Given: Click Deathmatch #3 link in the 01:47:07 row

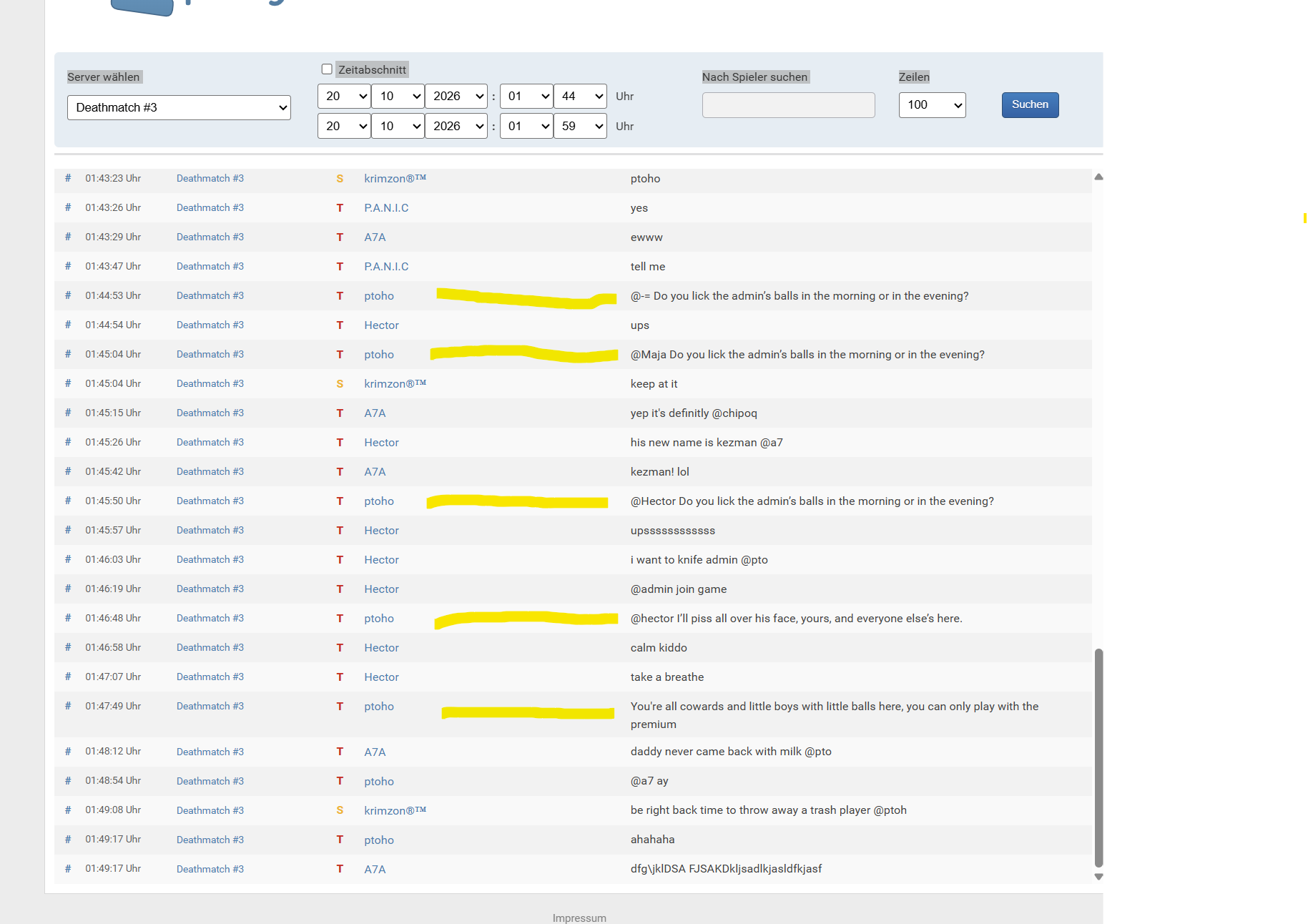Looking at the screenshot, I should [210, 677].
